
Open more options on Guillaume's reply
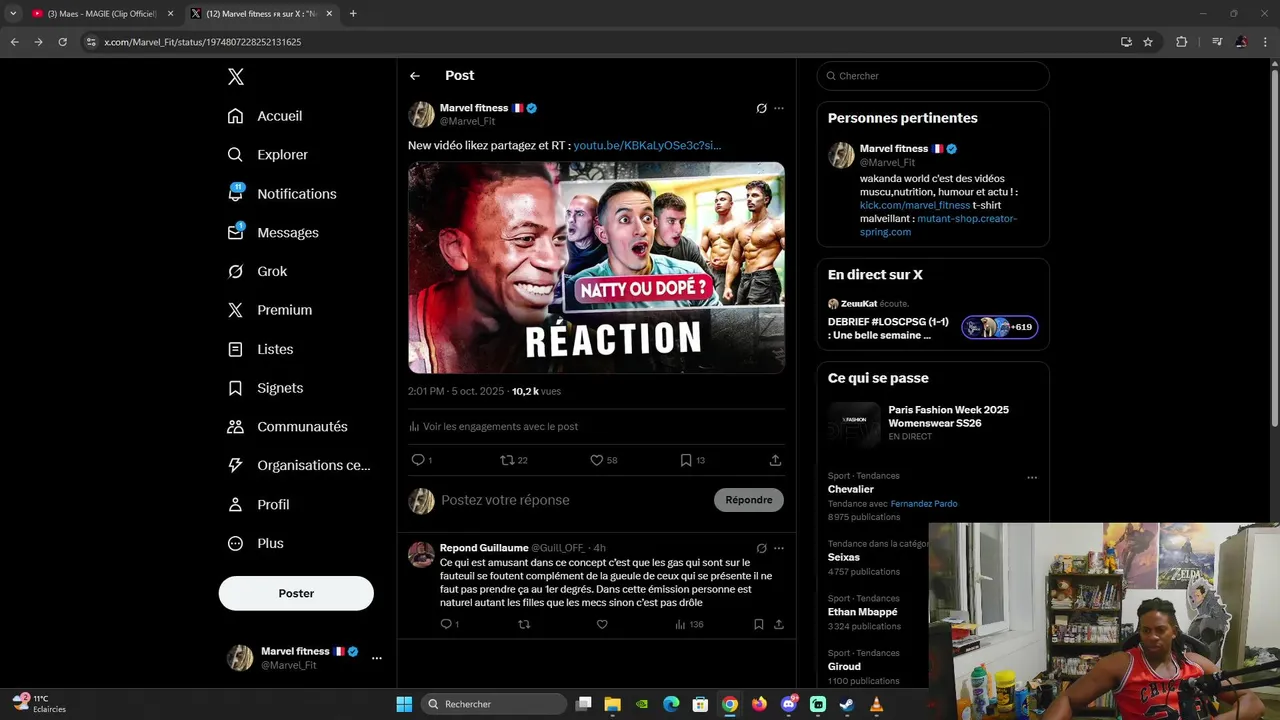pyautogui.click(x=779, y=548)
